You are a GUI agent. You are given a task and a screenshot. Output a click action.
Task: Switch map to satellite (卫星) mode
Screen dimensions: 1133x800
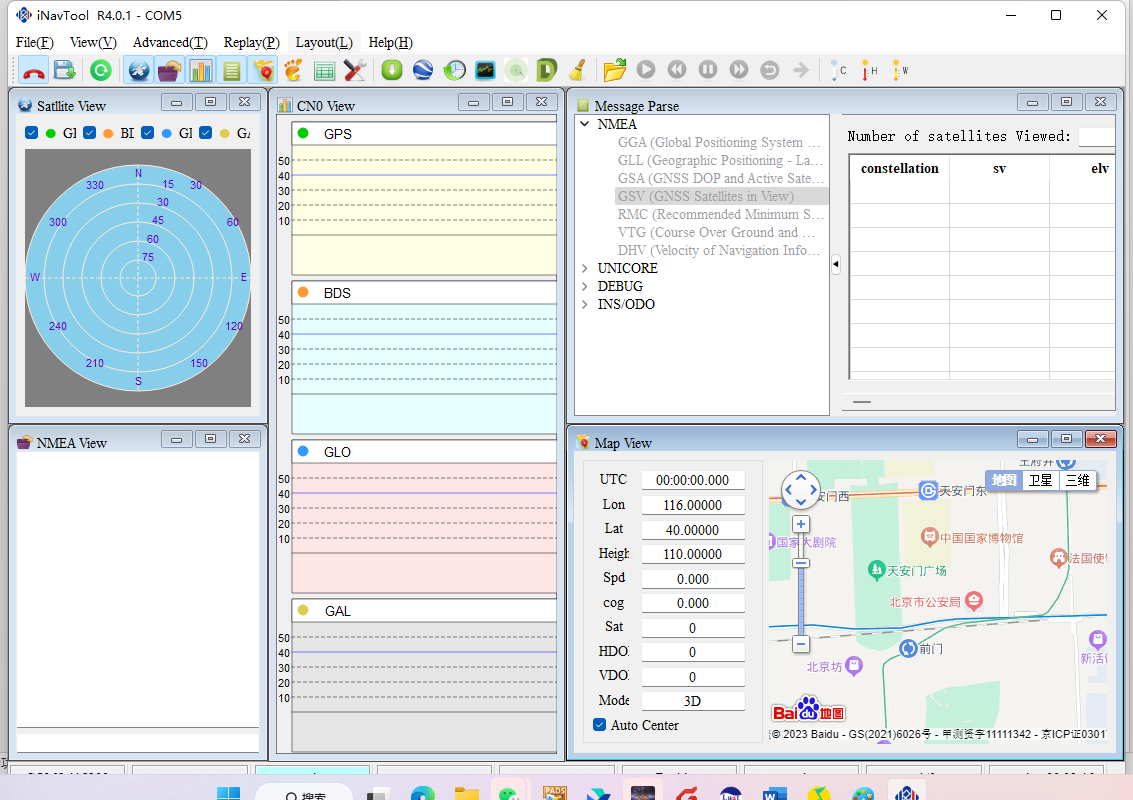pyautogui.click(x=1041, y=480)
